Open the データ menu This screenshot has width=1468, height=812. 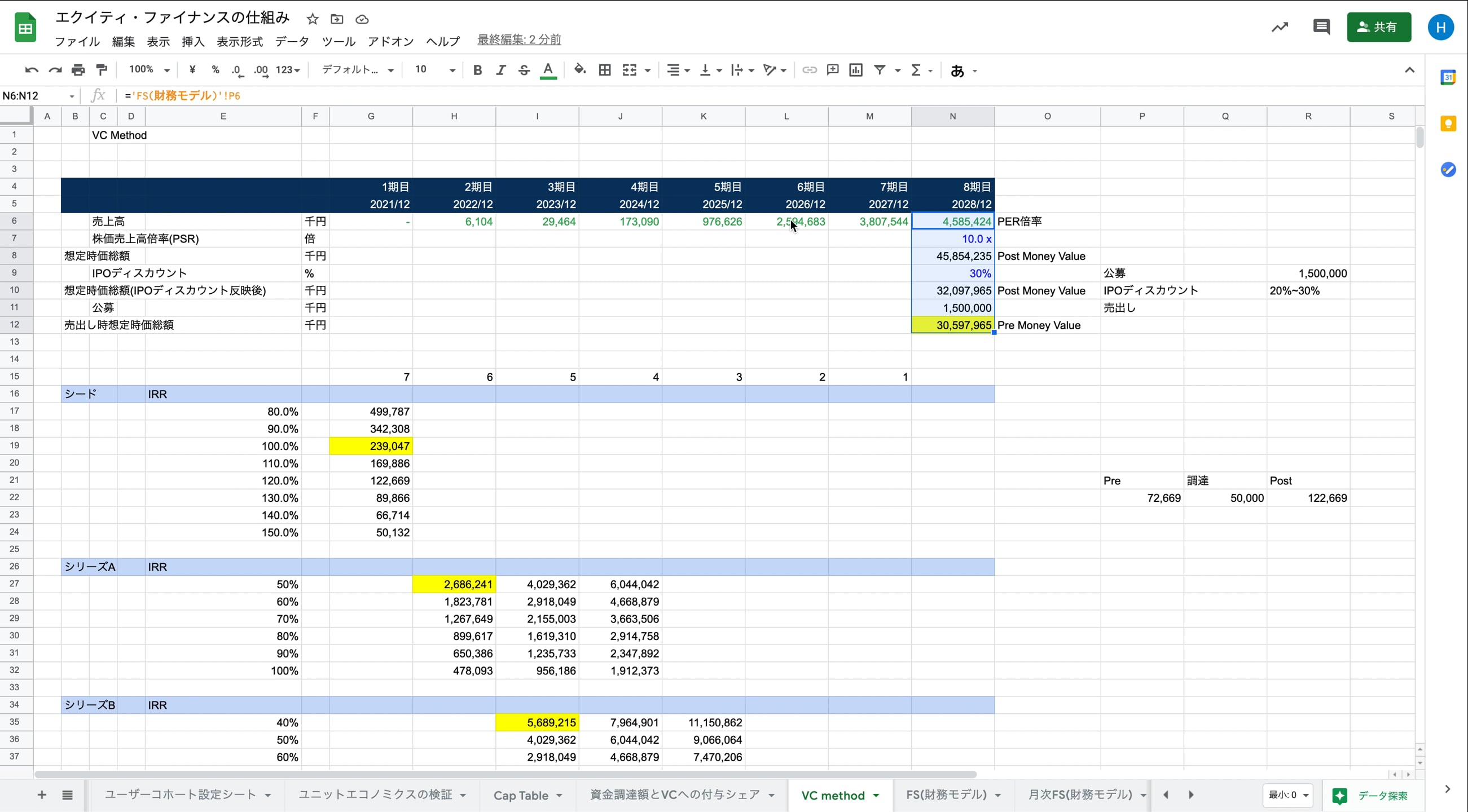(292, 42)
